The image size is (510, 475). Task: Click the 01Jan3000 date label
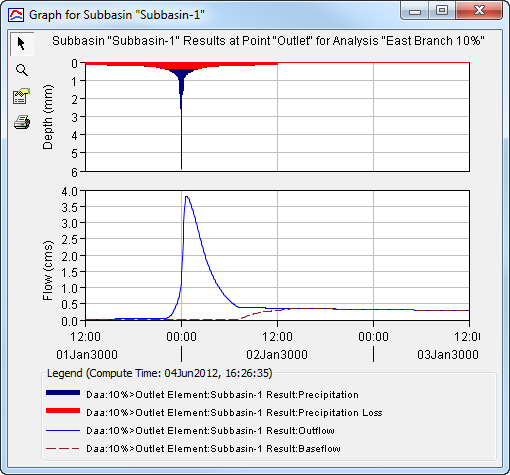(x=87, y=354)
